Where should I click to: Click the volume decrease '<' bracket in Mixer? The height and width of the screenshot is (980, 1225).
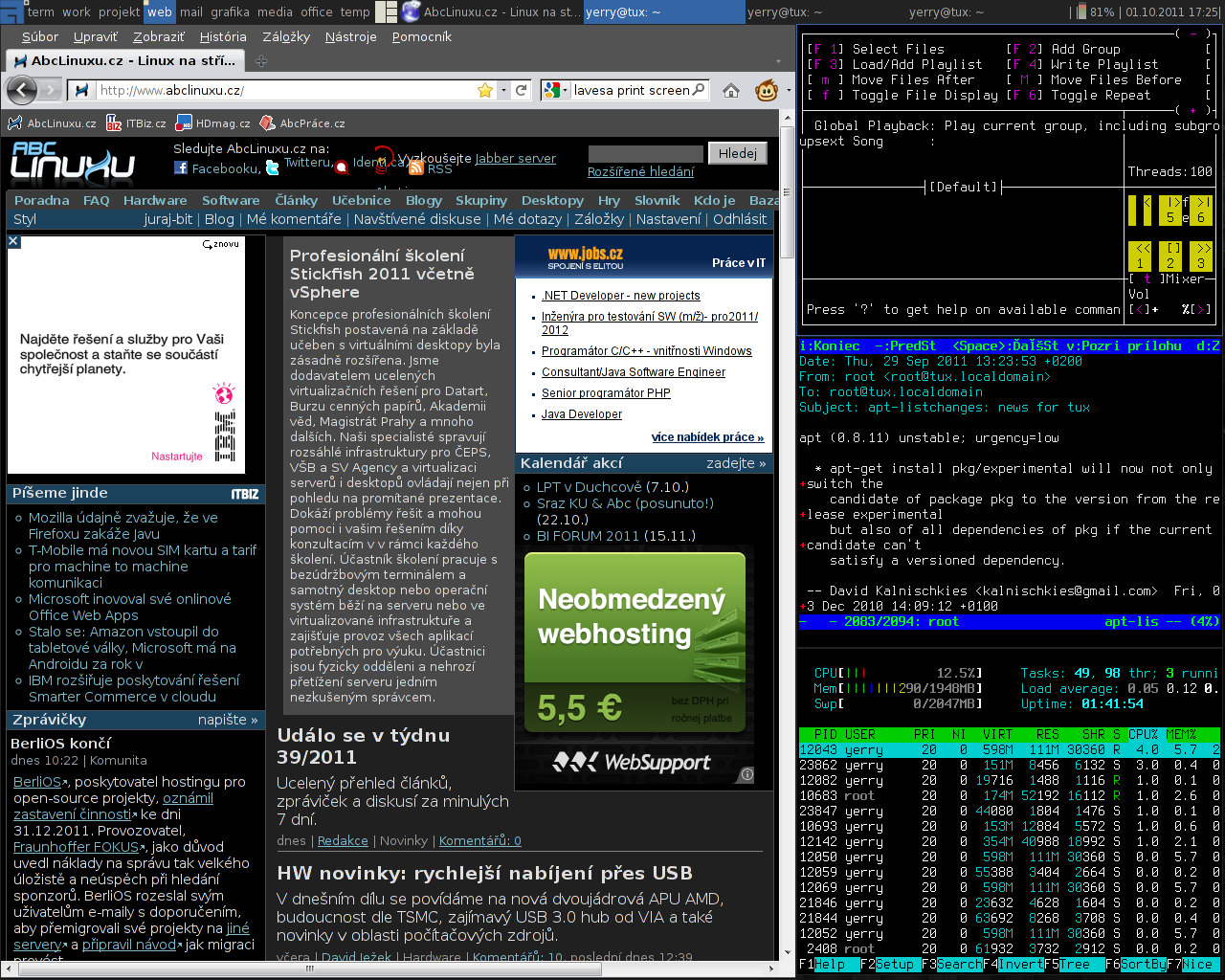click(1136, 309)
